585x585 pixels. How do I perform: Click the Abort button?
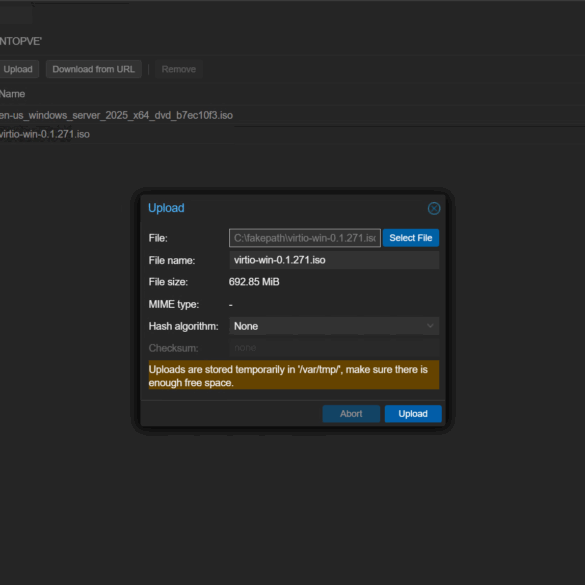coord(351,413)
